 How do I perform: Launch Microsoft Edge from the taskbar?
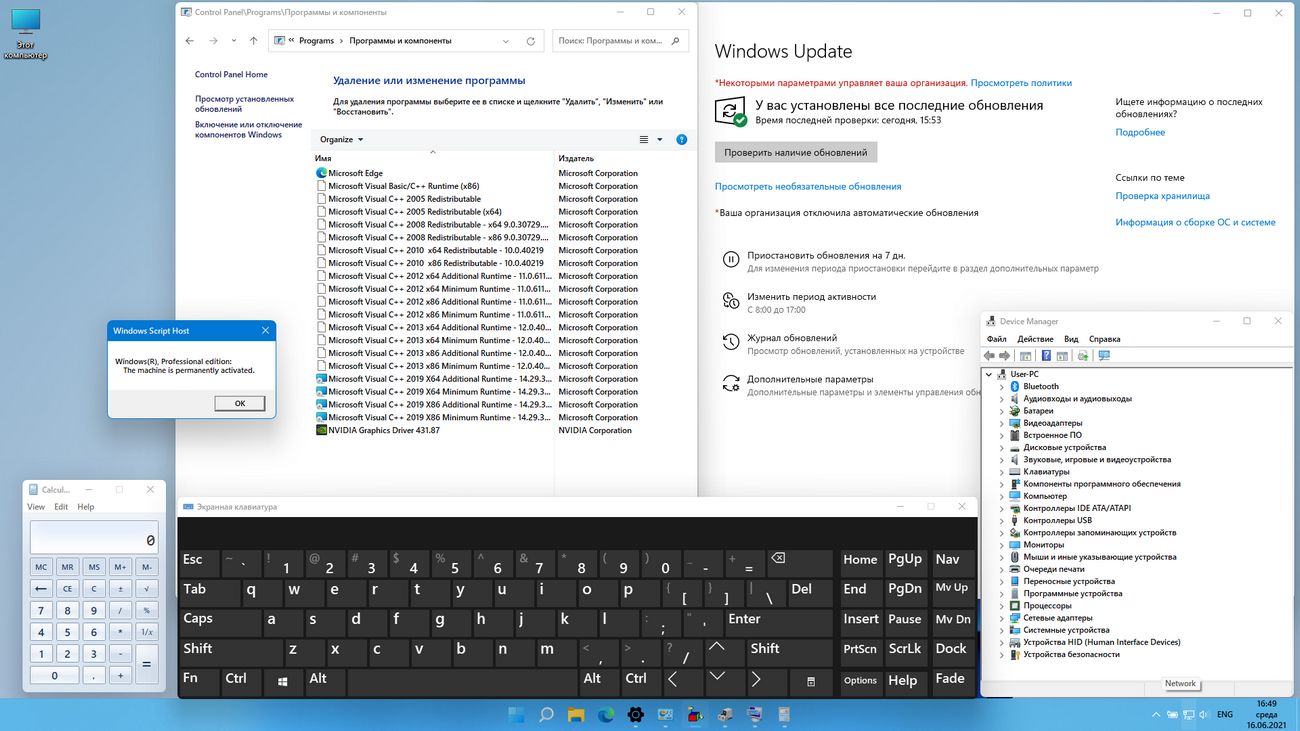(x=606, y=715)
